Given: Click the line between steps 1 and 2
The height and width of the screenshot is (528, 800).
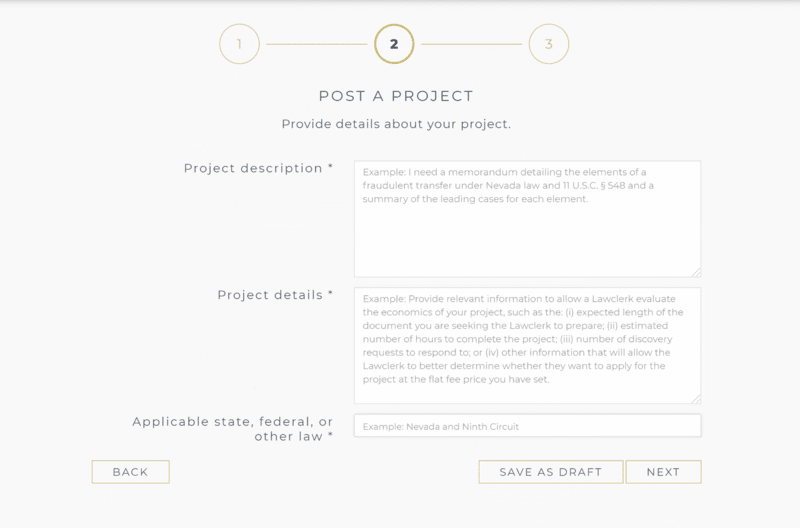Looking at the screenshot, I should coord(317,44).
